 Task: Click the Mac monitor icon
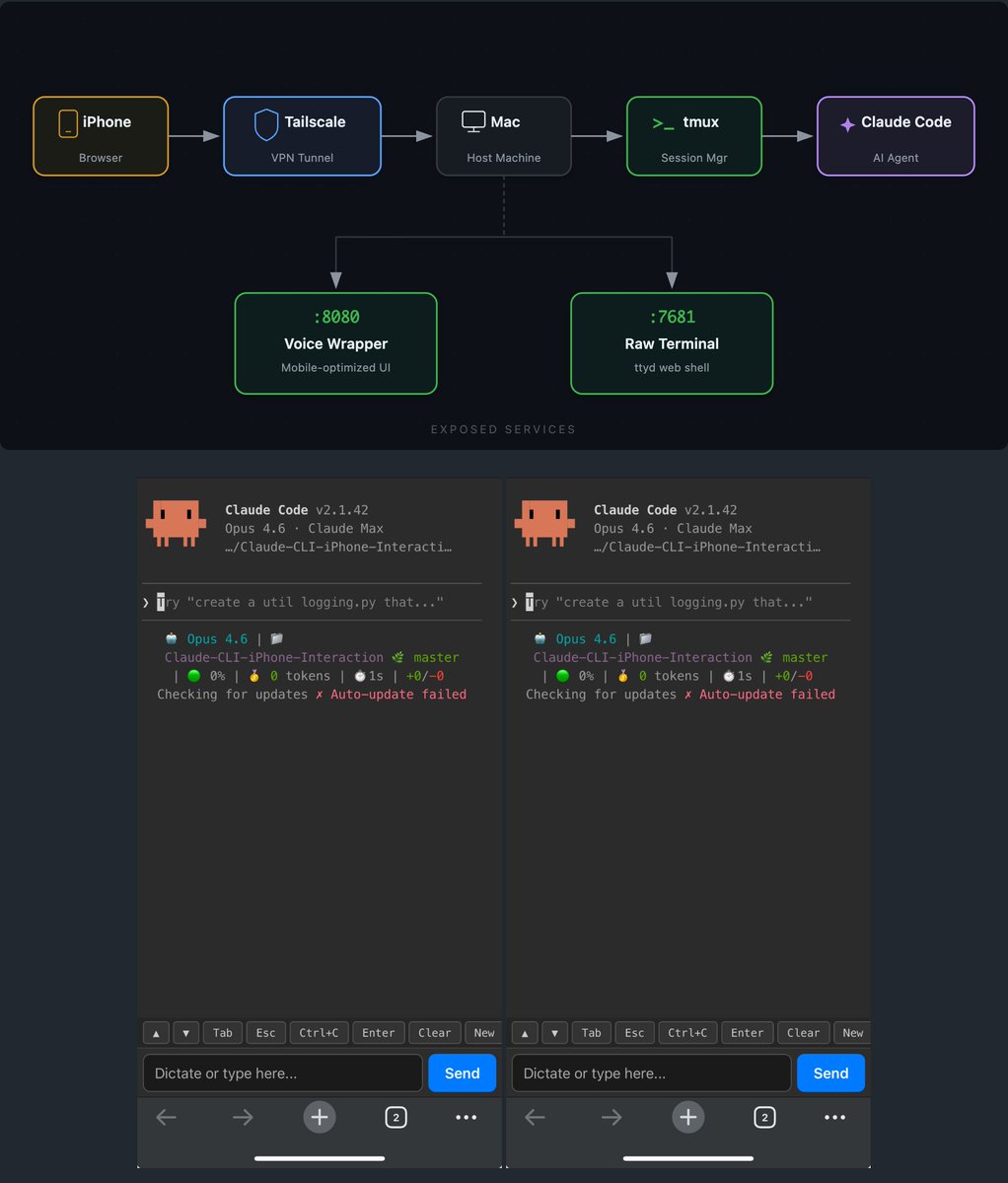pyautogui.click(x=473, y=121)
